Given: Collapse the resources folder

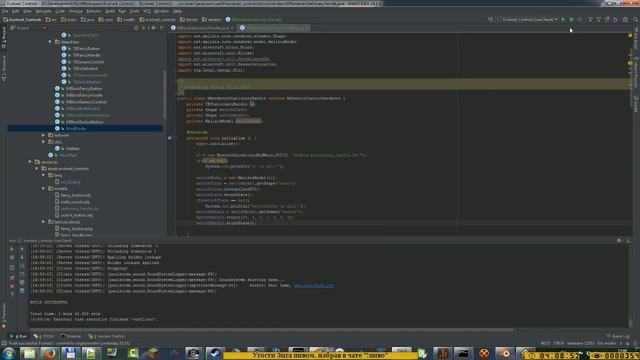Looking at the screenshot, I should pyautogui.click(x=30, y=162).
